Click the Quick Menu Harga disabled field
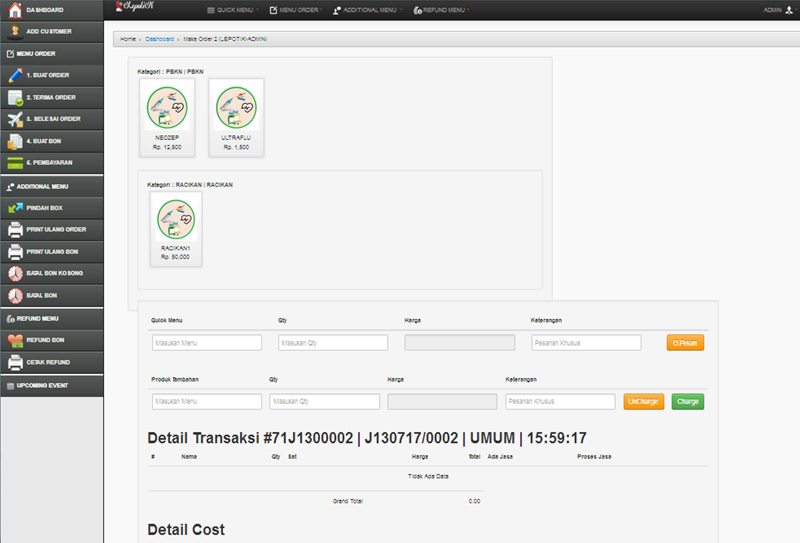 (x=459, y=342)
